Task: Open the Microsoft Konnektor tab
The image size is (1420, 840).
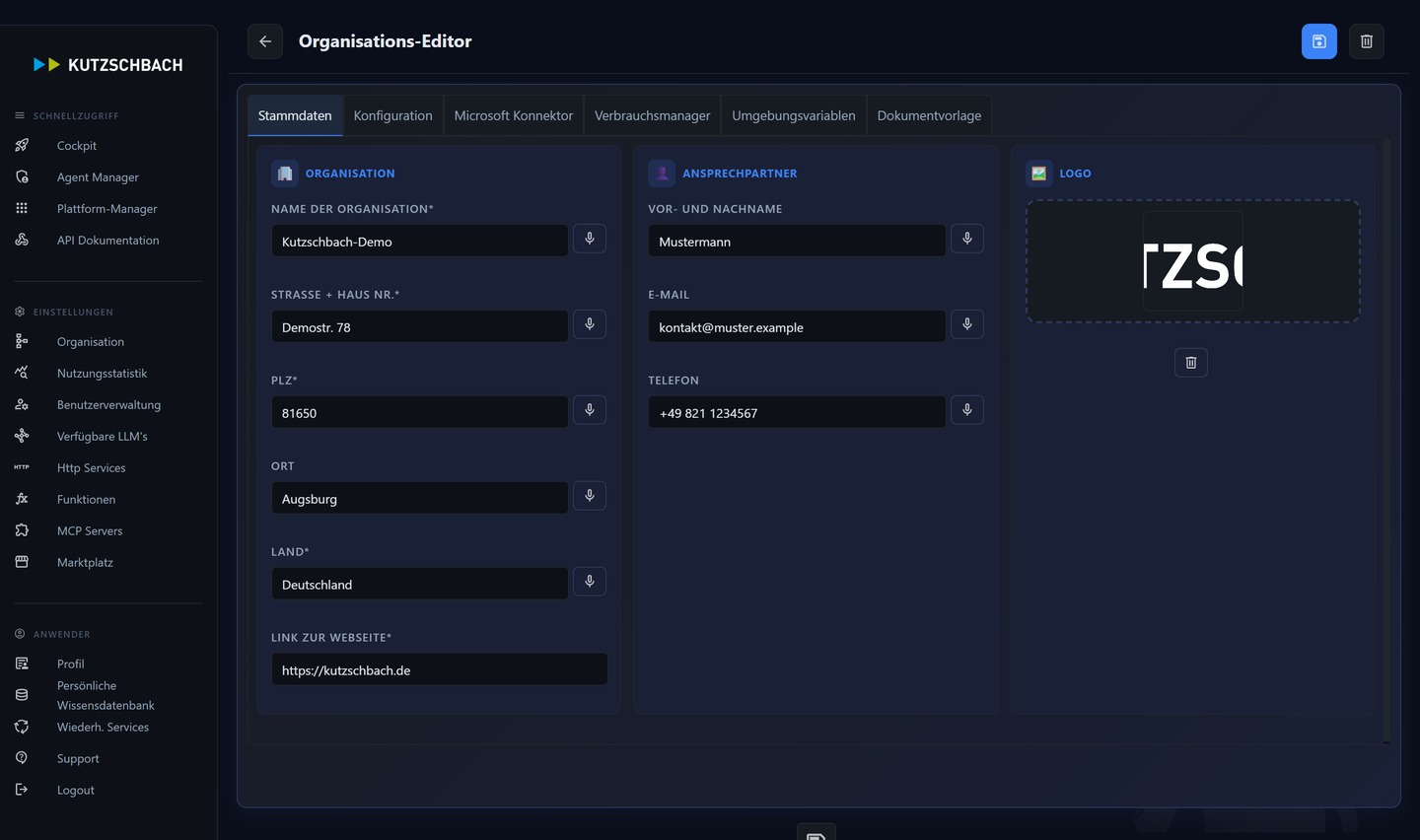Action: click(x=513, y=115)
